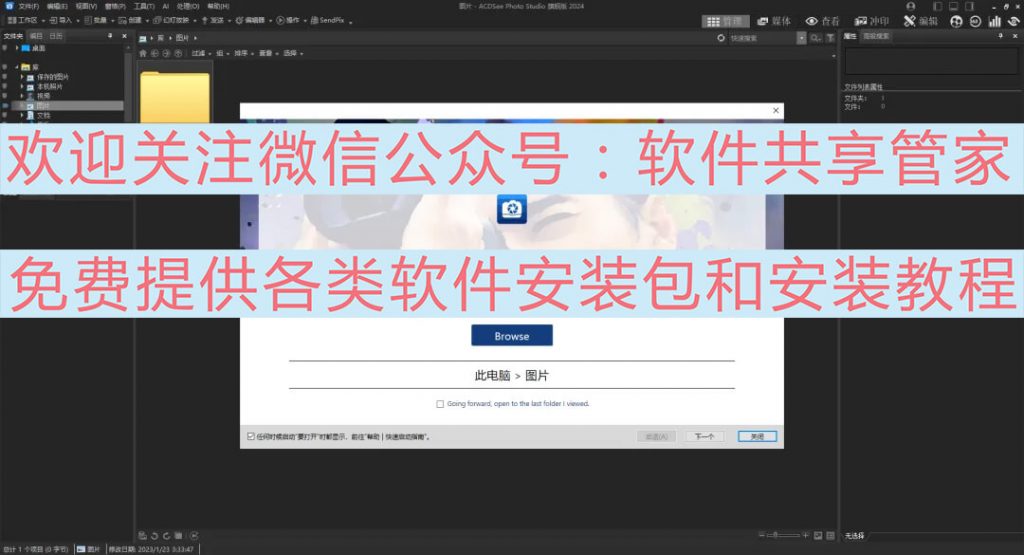
Task: Click the refresh icon beside quick search
Action: pos(721,38)
